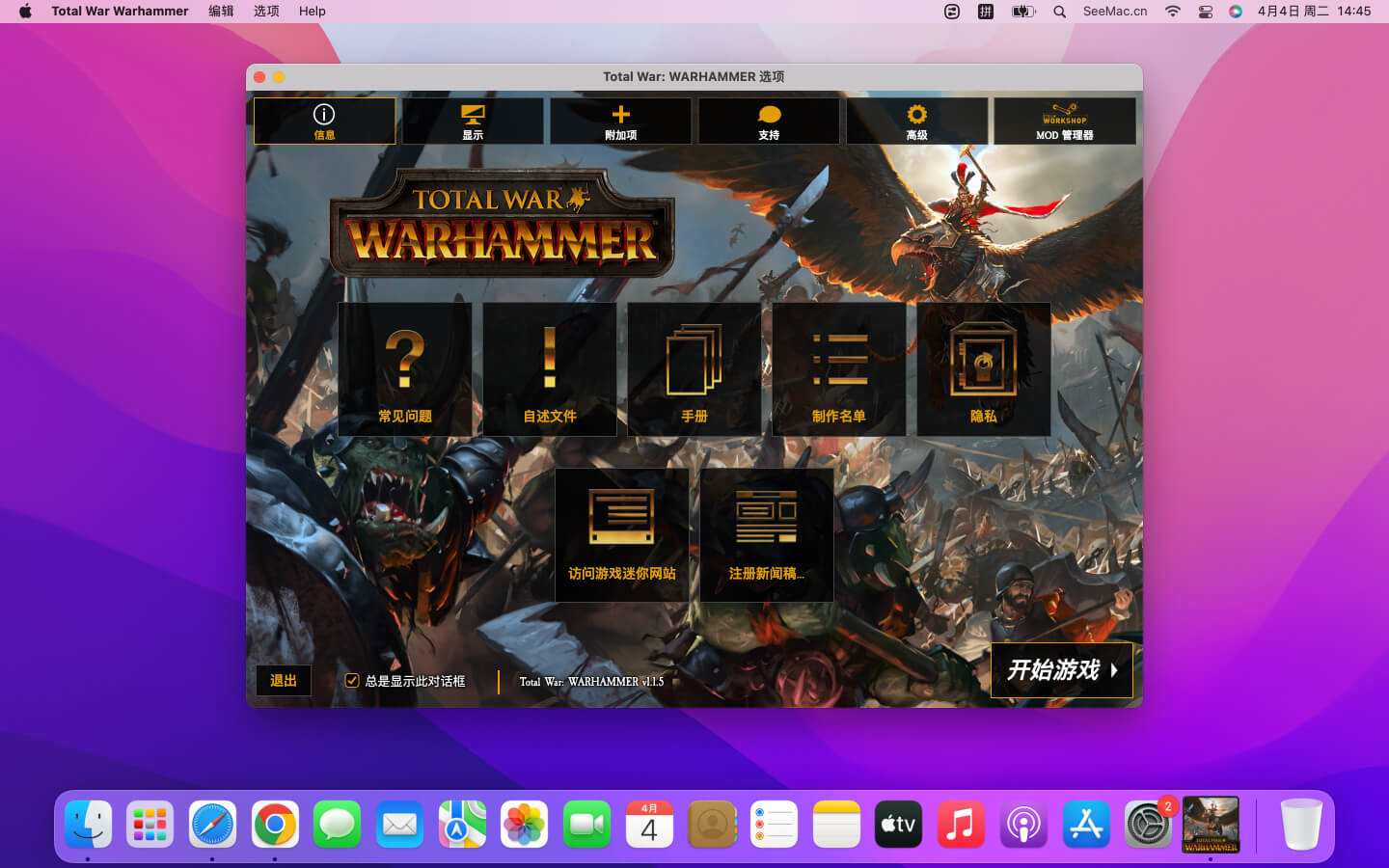Switch to the 显示 display tab
Viewport: 1389px width, 868px height.
coord(473,122)
